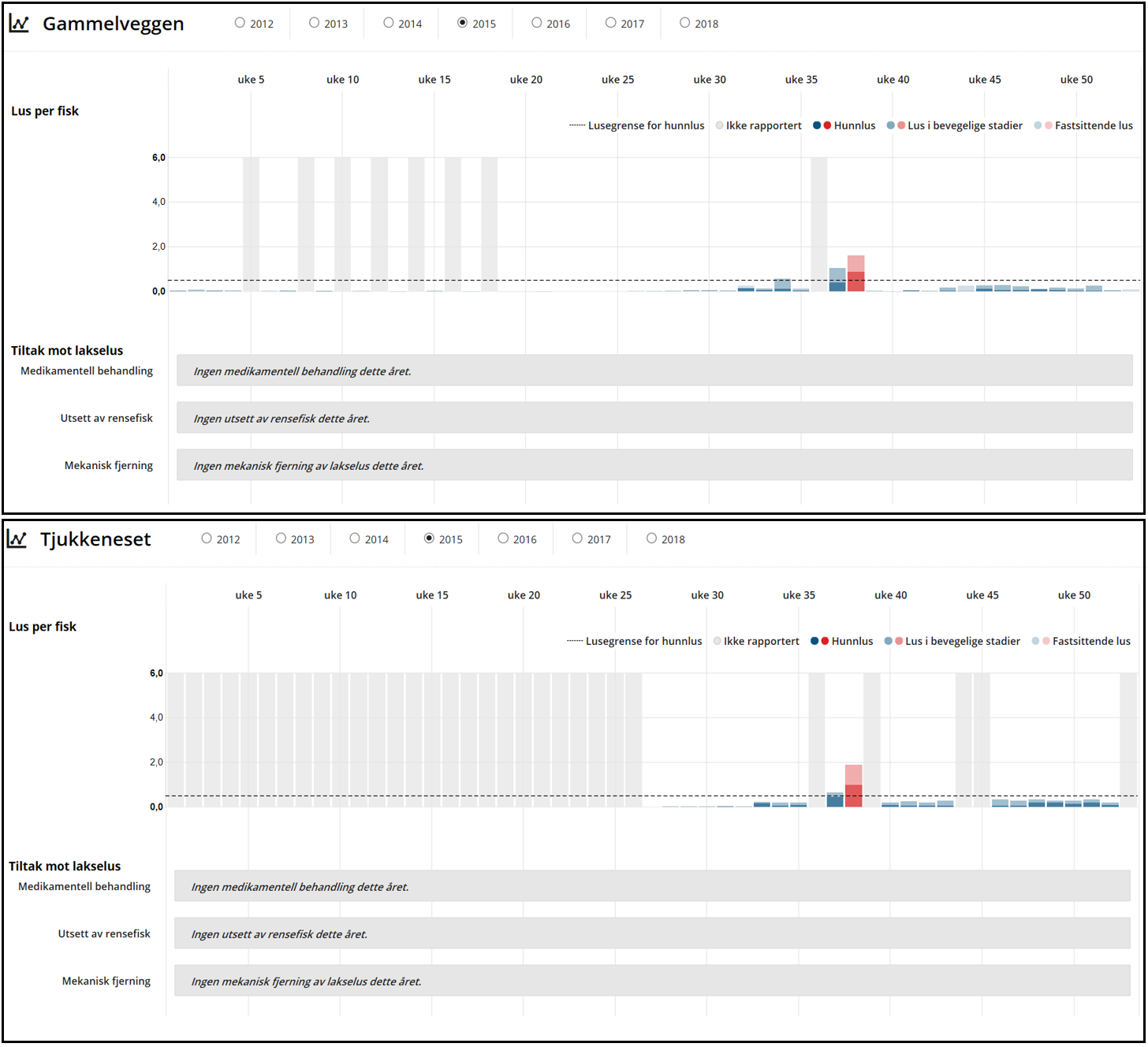This screenshot has height=1047, width=1148.
Task: Click Gammelveggen's 'Ingen medikamentell behandling dette året' bar
Action: tap(654, 371)
